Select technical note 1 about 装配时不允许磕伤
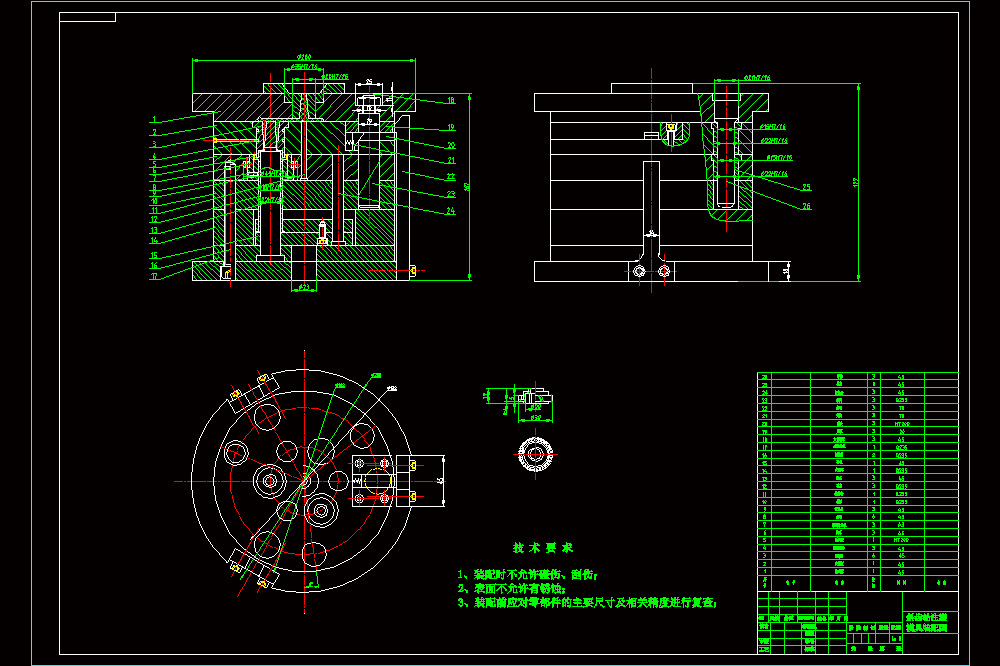1000x666 pixels. [x=527, y=575]
